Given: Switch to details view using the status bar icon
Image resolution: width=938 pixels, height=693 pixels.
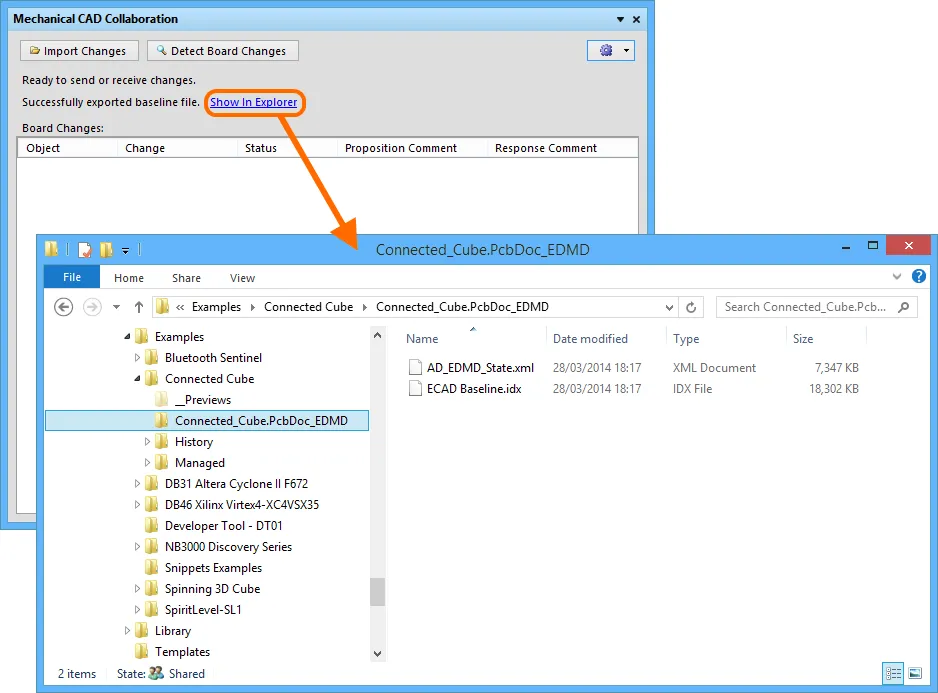Looking at the screenshot, I should [893, 672].
